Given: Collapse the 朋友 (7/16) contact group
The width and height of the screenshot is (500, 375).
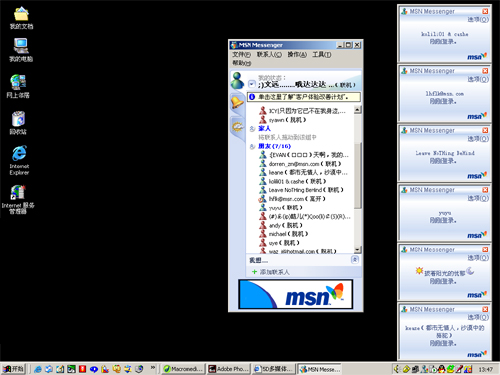Looking at the screenshot, I should point(252,146).
